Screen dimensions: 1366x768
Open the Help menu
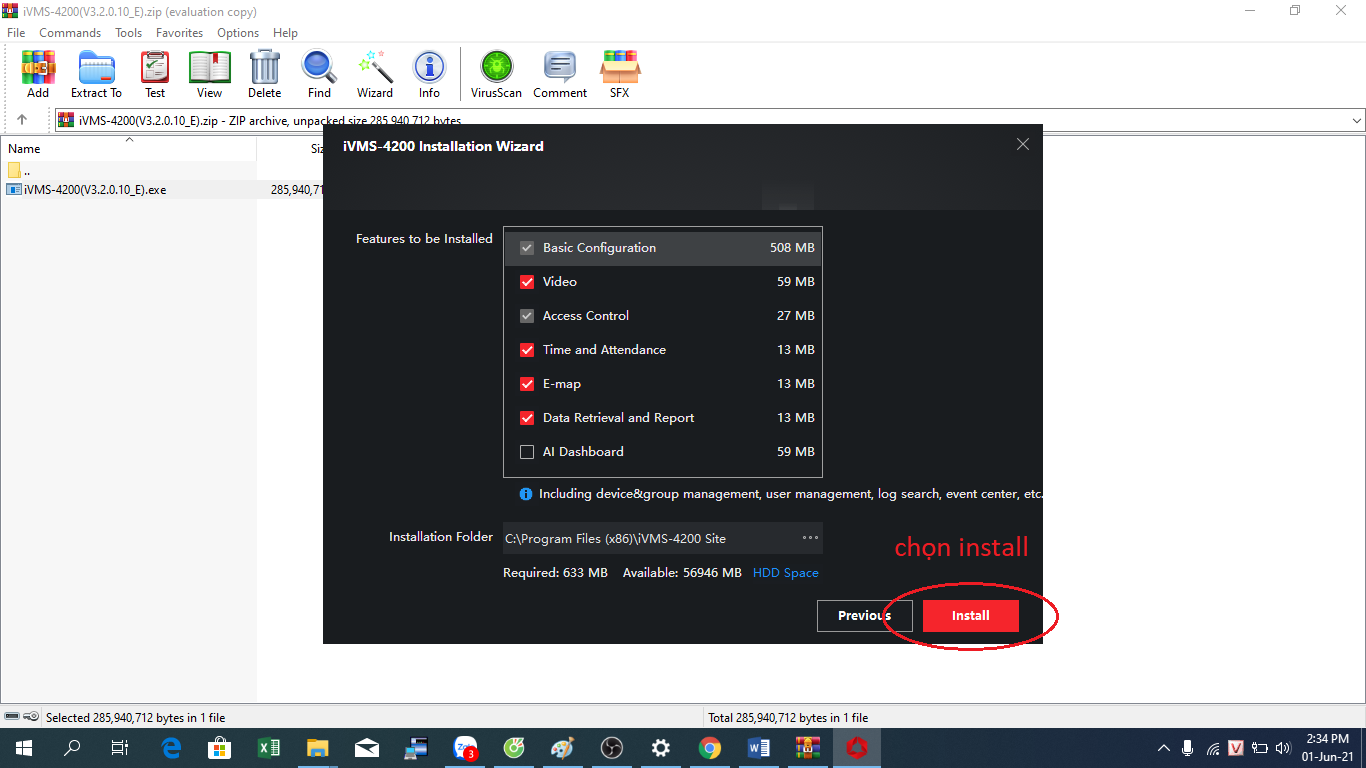[x=285, y=33]
